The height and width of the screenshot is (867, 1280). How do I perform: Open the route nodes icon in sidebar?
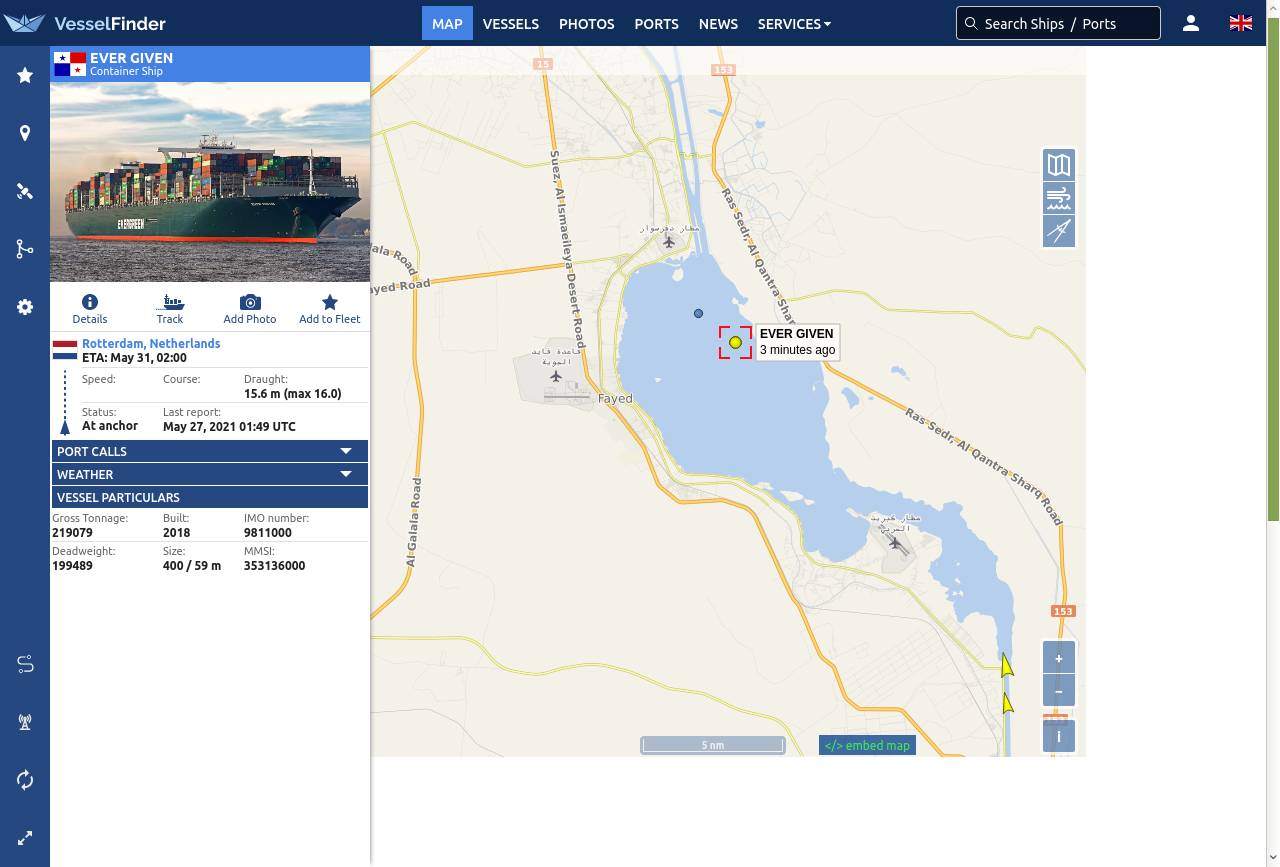pos(25,249)
